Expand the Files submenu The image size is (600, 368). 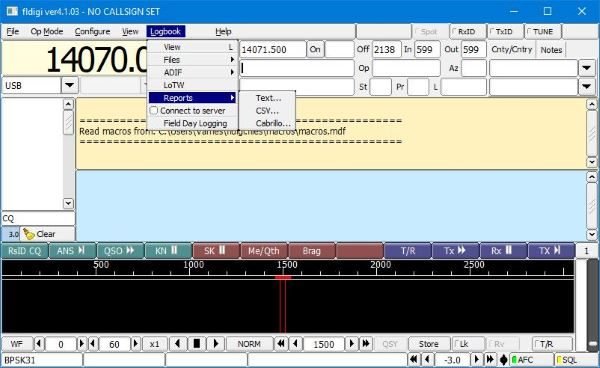point(192,60)
